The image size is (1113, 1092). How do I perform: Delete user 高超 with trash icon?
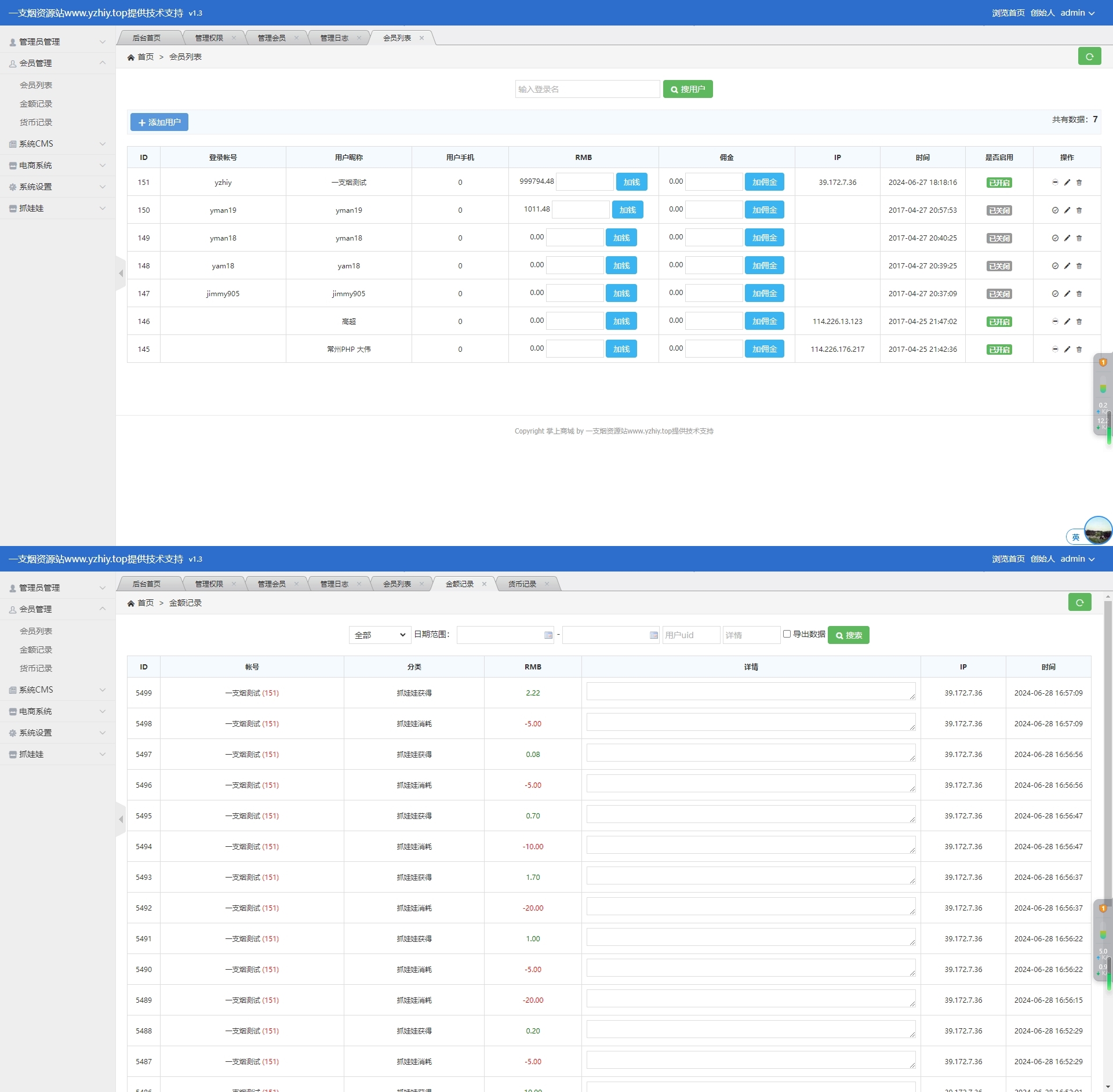1079,321
